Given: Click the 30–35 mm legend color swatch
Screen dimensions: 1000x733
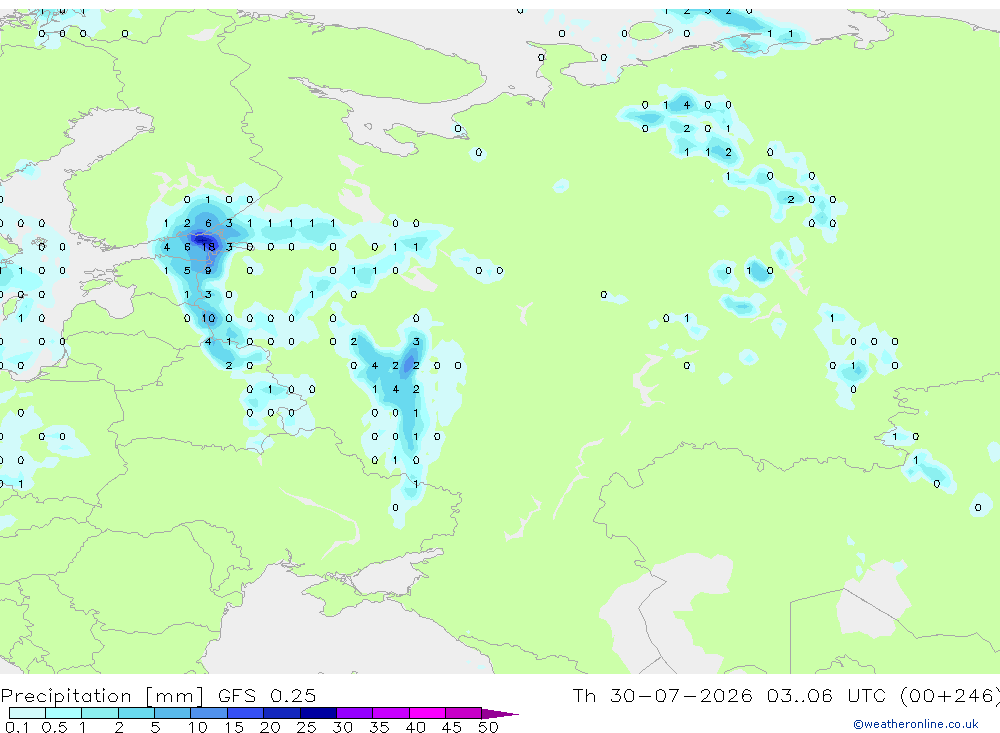Looking at the screenshot, I should coord(355,713).
